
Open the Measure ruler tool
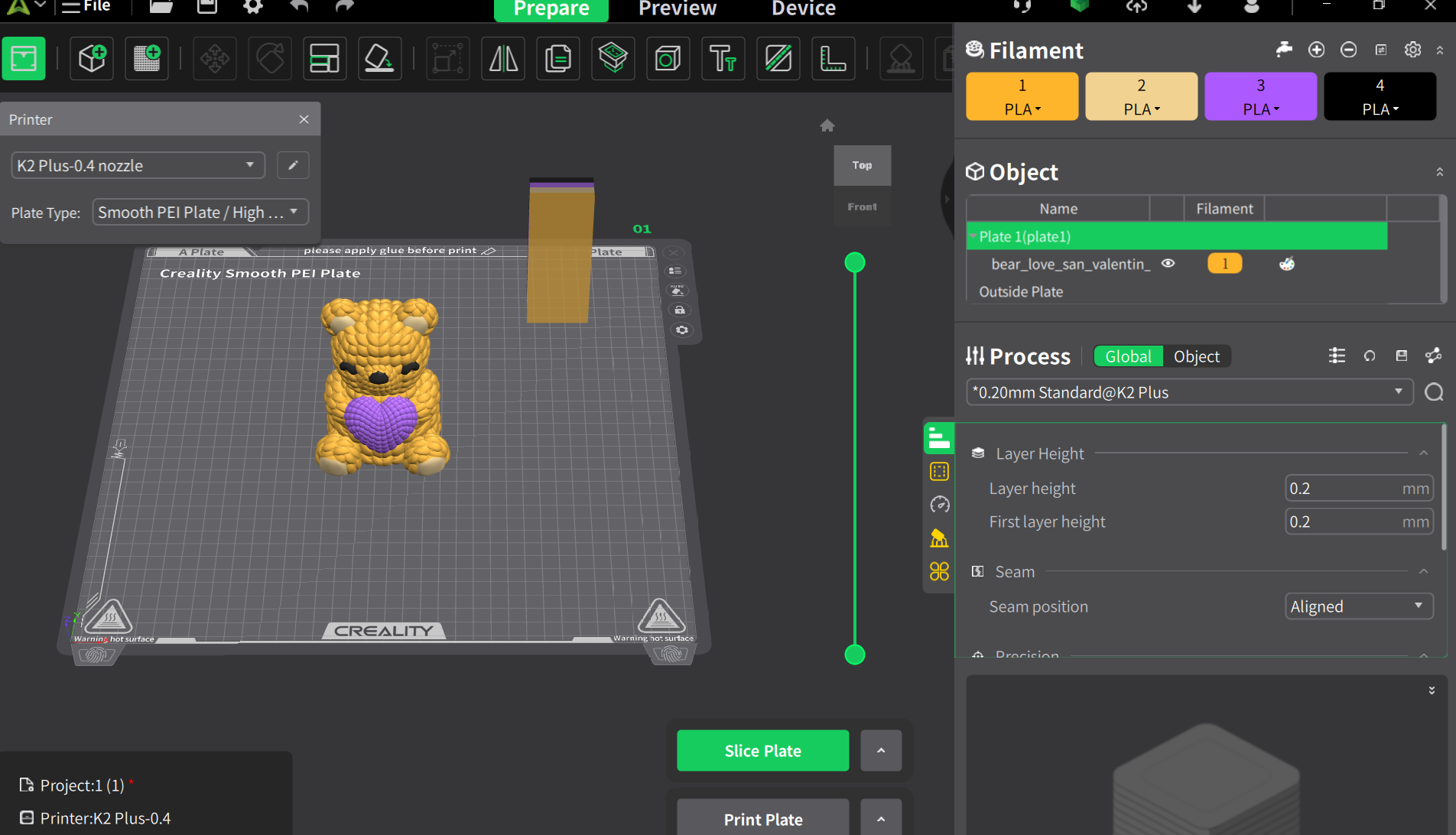[x=833, y=59]
